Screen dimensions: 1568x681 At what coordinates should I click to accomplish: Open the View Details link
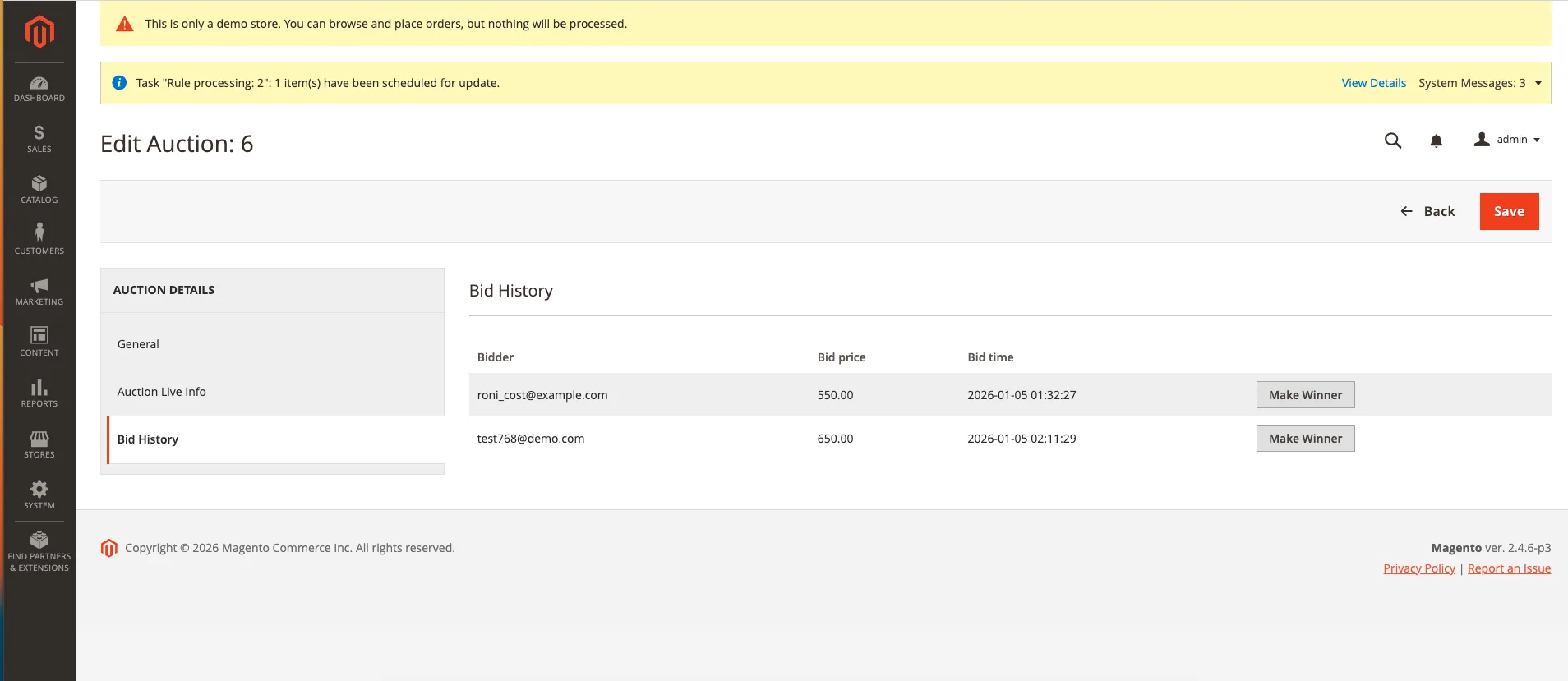point(1373,83)
